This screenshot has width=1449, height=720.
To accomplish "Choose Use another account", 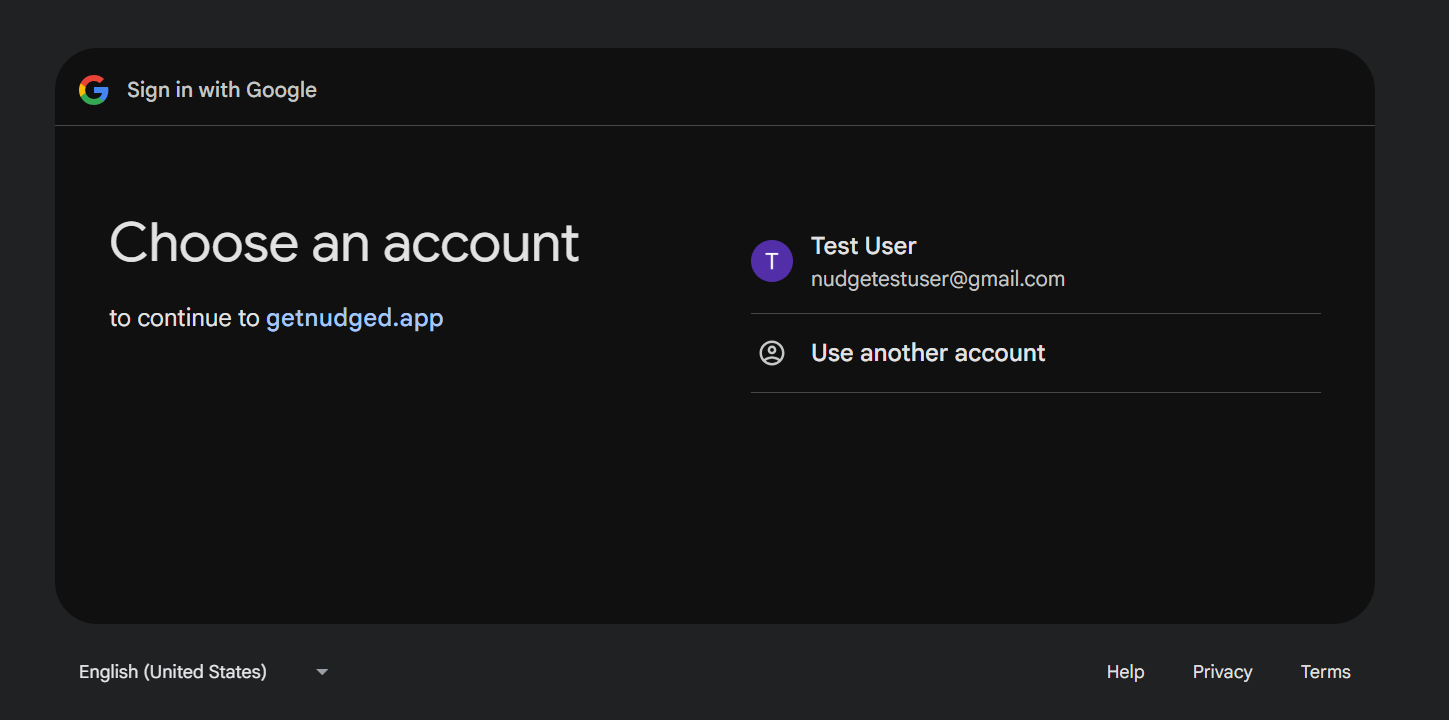I will click(x=927, y=352).
